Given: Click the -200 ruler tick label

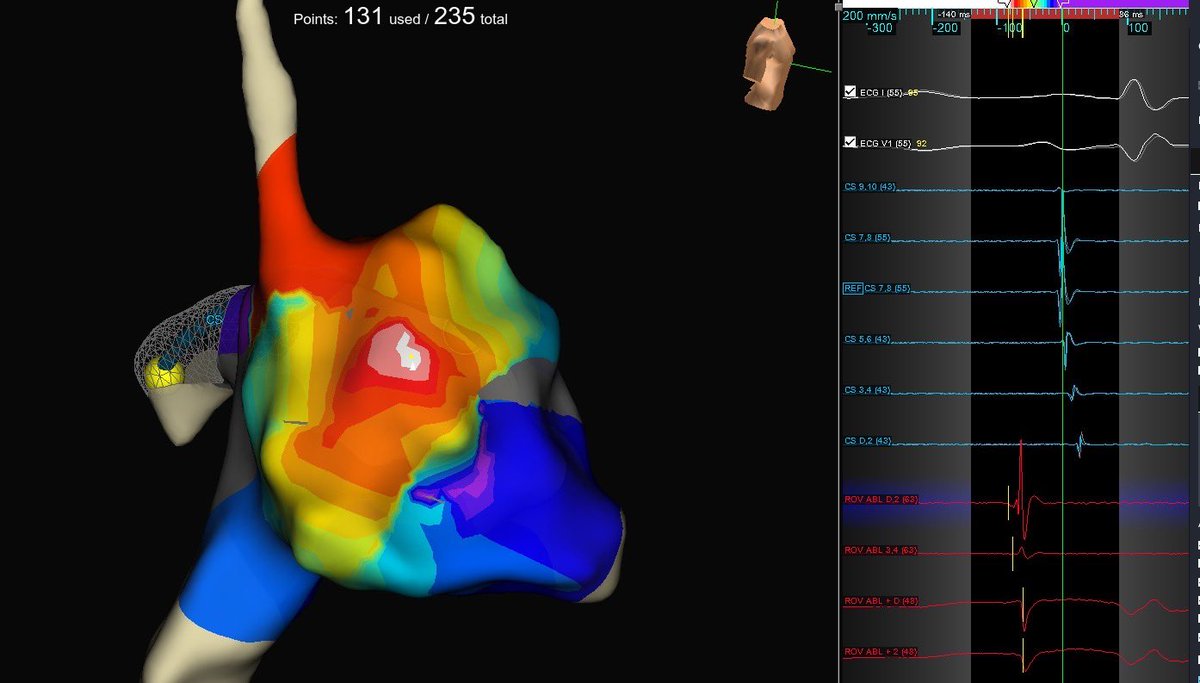Looking at the screenshot, I should 946,29.
